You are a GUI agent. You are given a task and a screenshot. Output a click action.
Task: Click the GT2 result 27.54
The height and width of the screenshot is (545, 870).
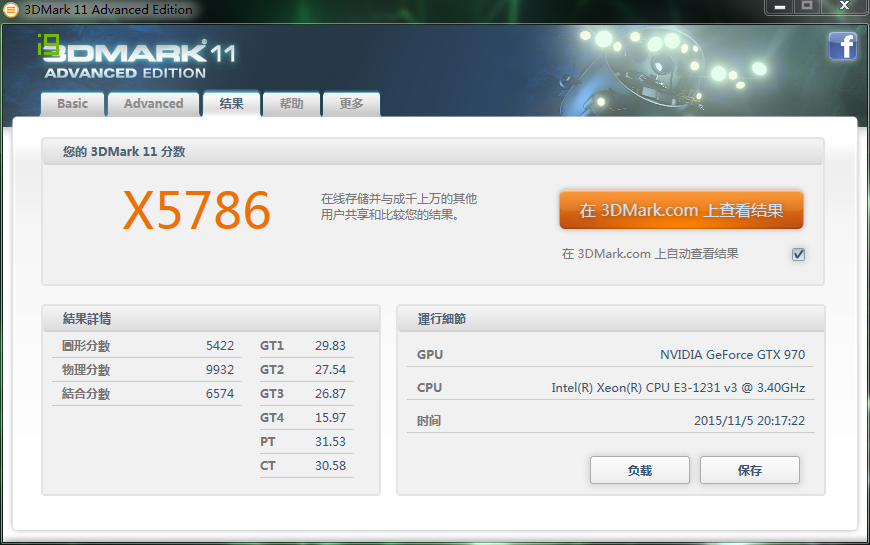point(330,370)
